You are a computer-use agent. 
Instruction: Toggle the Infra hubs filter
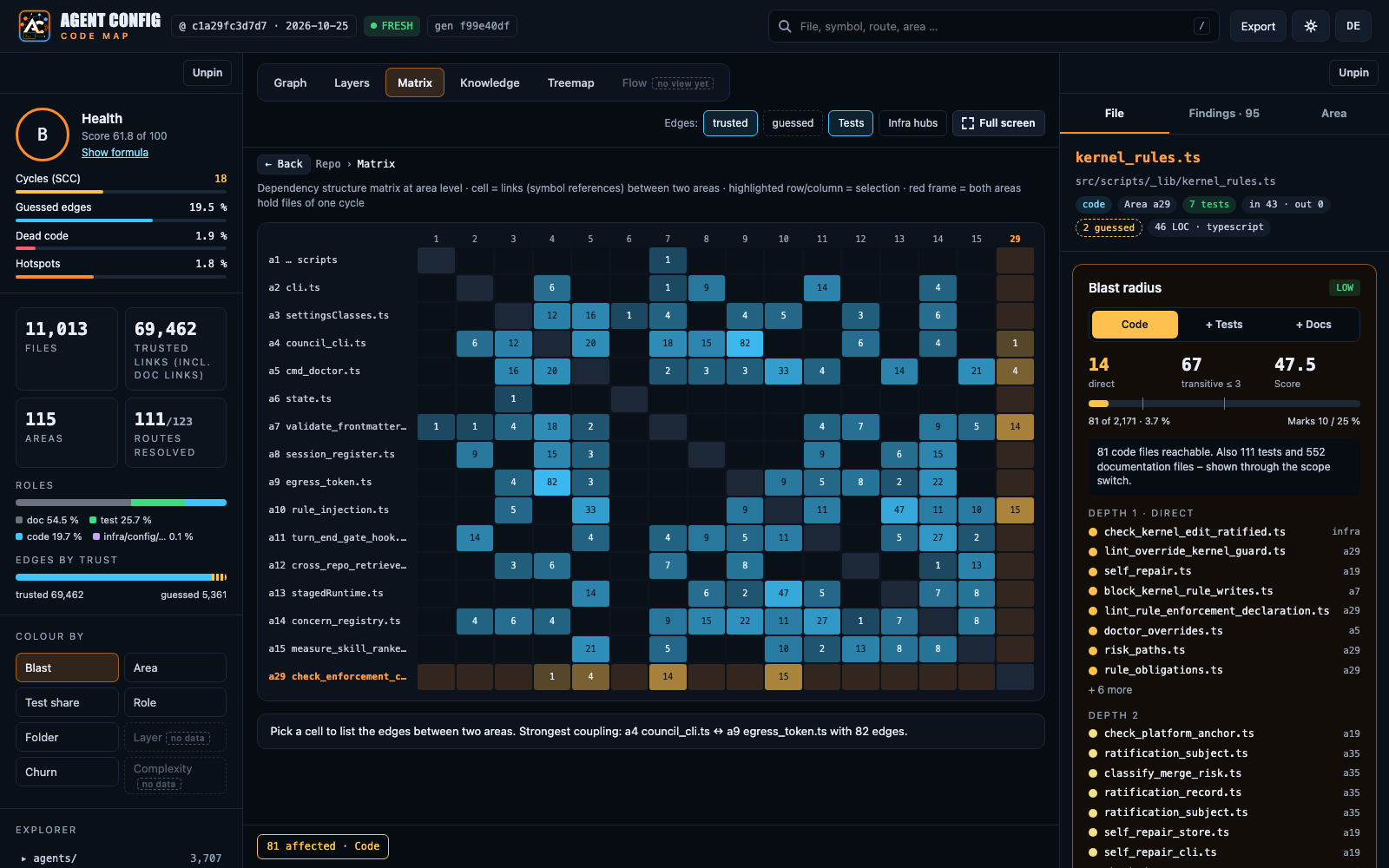click(x=912, y=123)
